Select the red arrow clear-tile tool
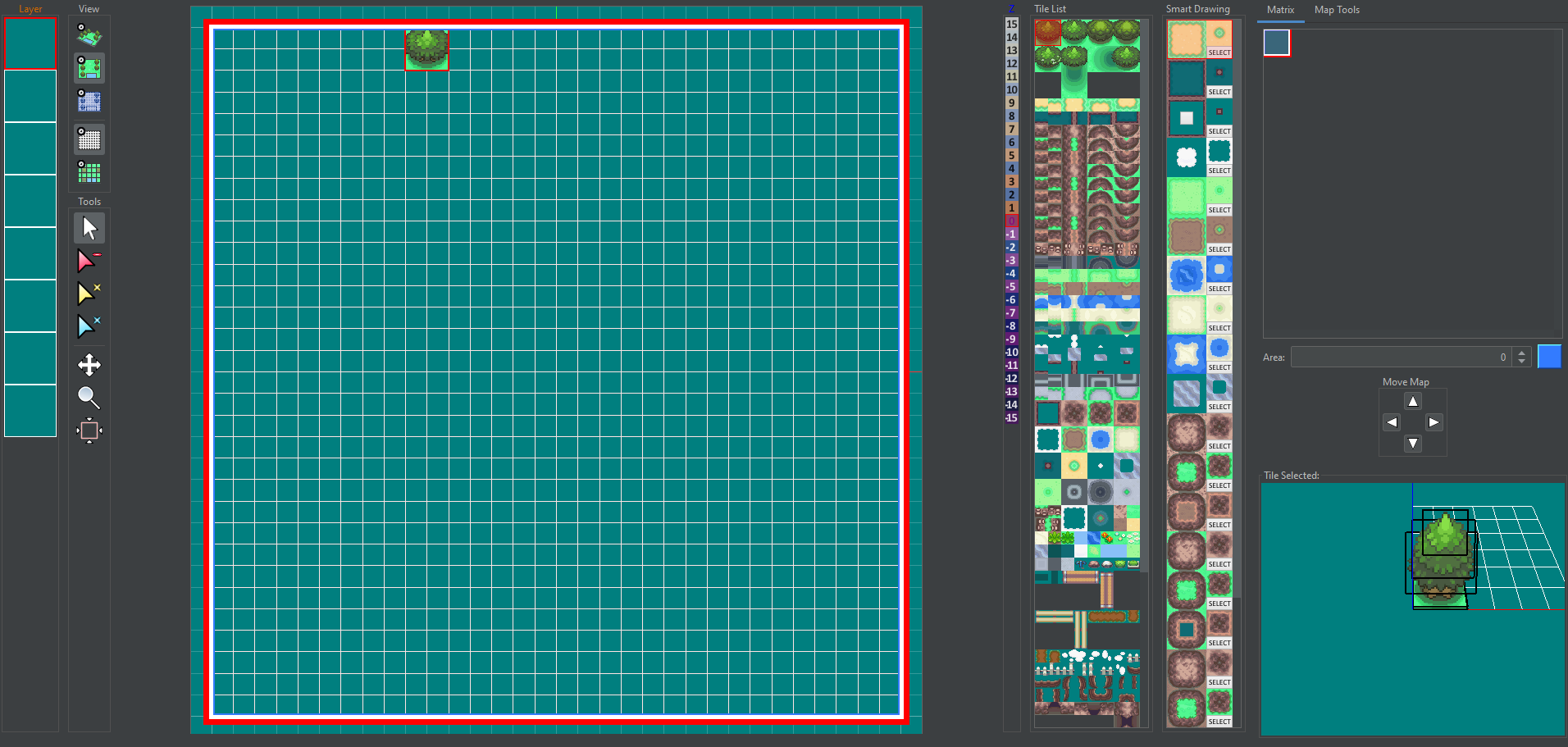Viewport: 1568px width, 747px height. 89,261
